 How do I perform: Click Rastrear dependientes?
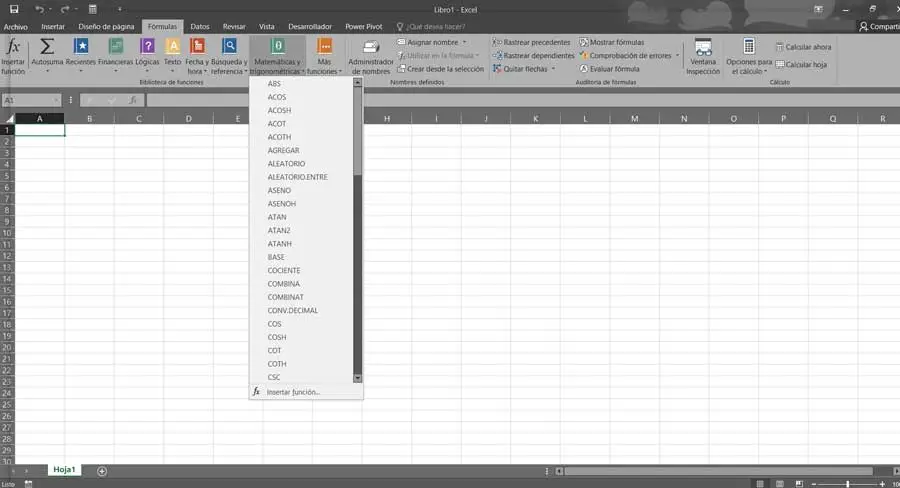click(533, 56)
